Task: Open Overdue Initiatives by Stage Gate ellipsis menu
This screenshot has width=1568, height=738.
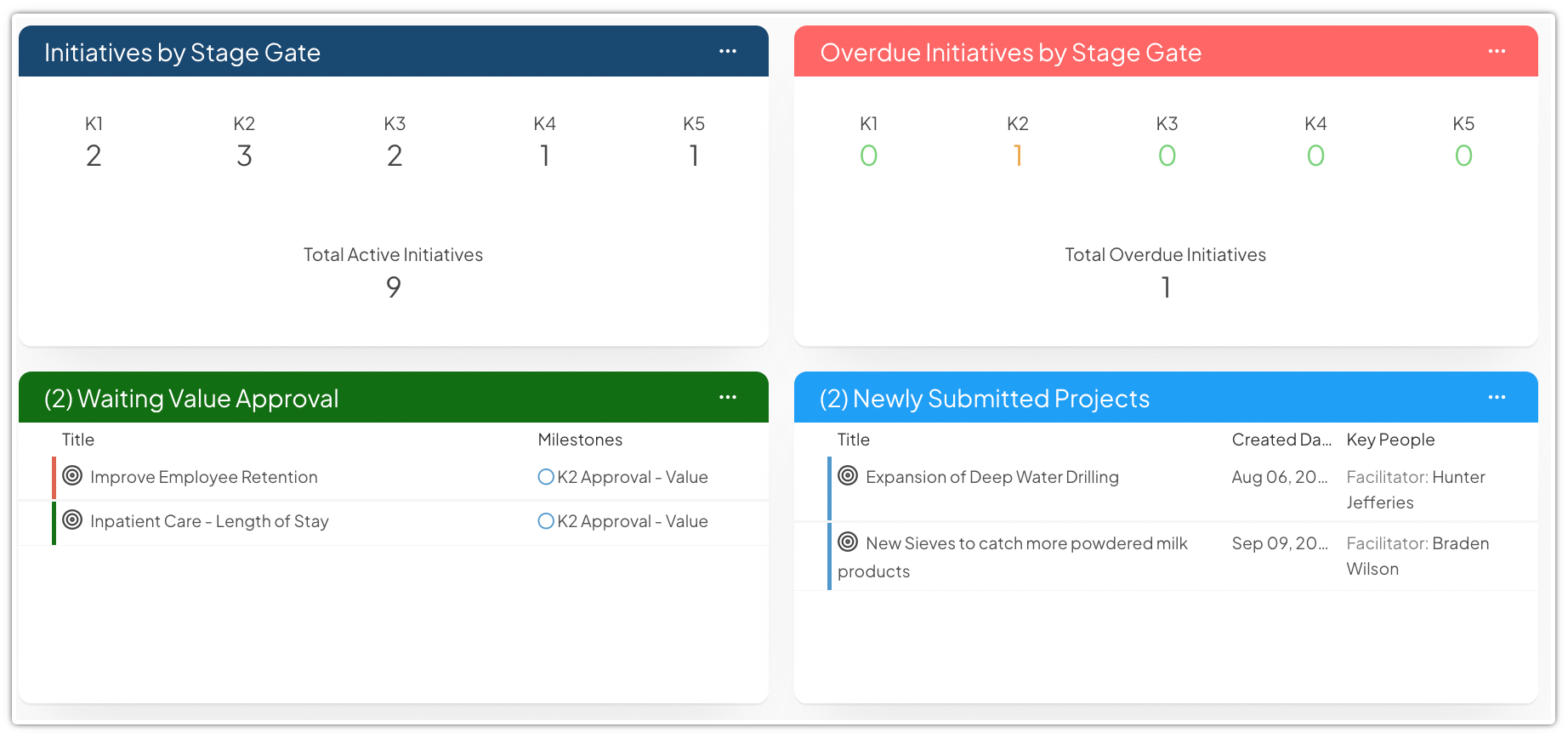Action: coord(1497,51)
